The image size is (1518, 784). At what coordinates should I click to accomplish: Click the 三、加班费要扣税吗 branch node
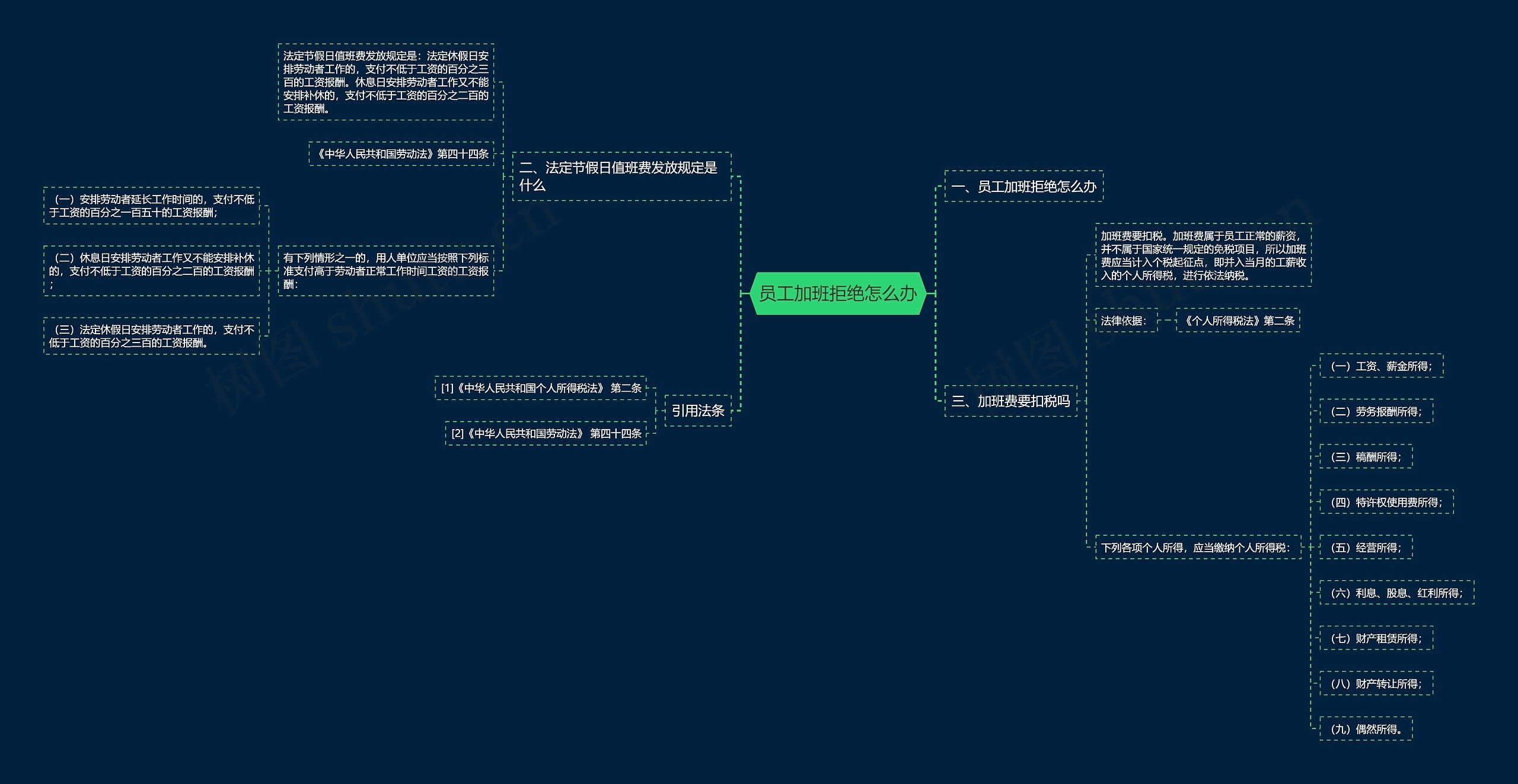1010,401
